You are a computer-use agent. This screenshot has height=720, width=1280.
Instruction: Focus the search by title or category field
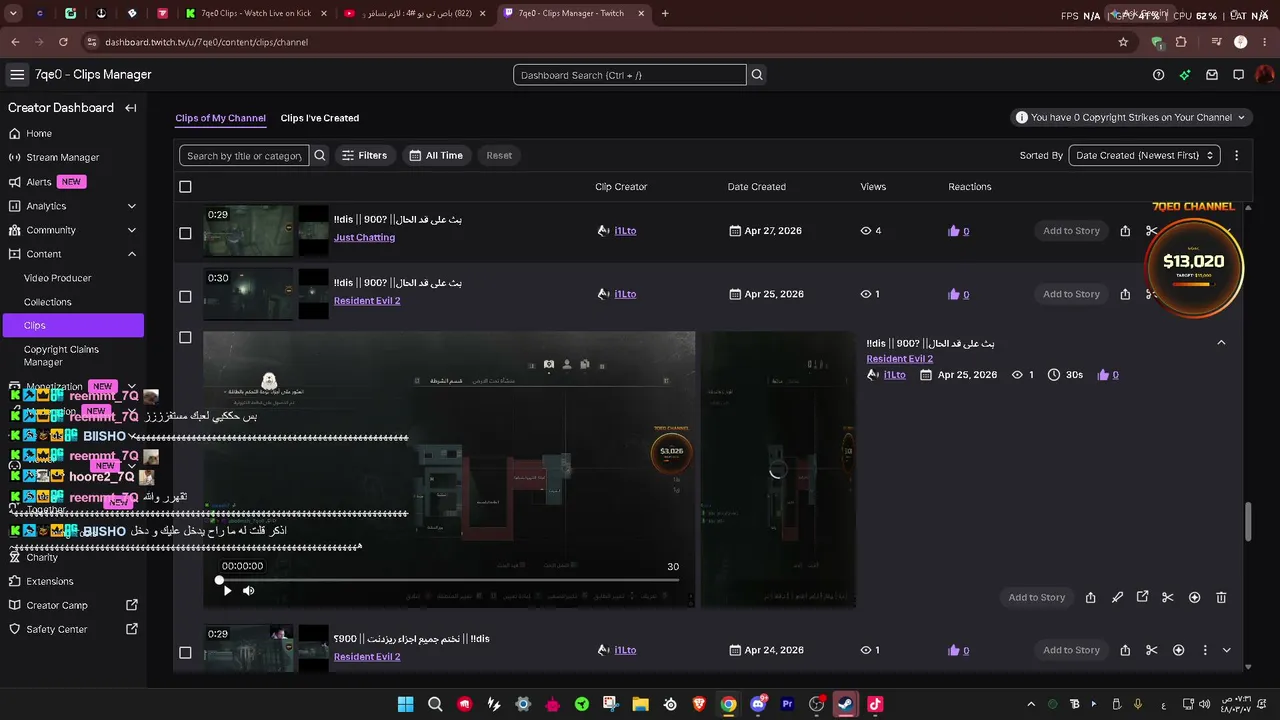[244, 156]
